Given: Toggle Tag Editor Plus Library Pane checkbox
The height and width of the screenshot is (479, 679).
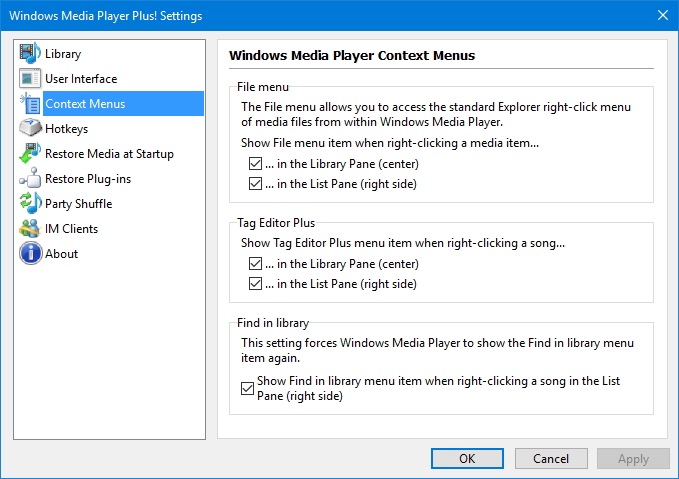Looking at the screenshot, I should [255, 264].
